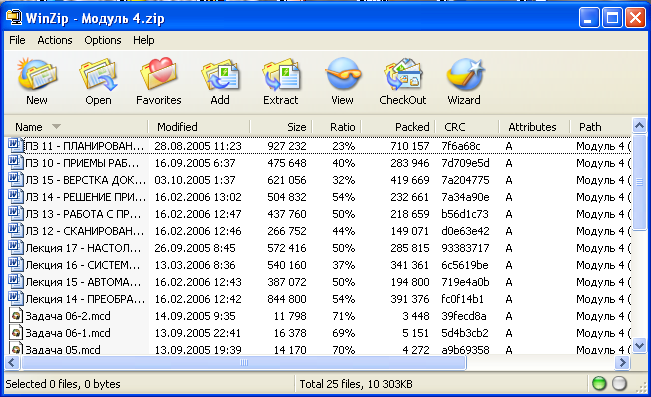The image size is (651, 397).
Task: Click the Name column sort arrow
Action: [56, 126]
